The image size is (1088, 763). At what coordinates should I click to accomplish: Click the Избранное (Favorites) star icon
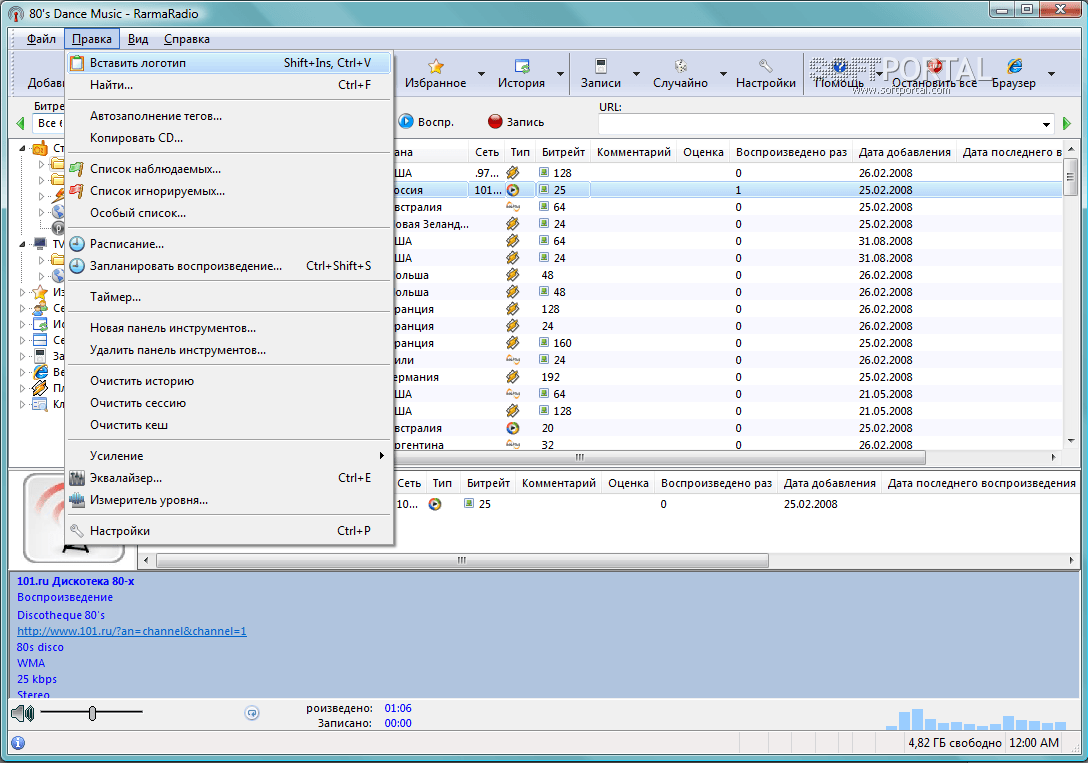click(x=436, y=67)
